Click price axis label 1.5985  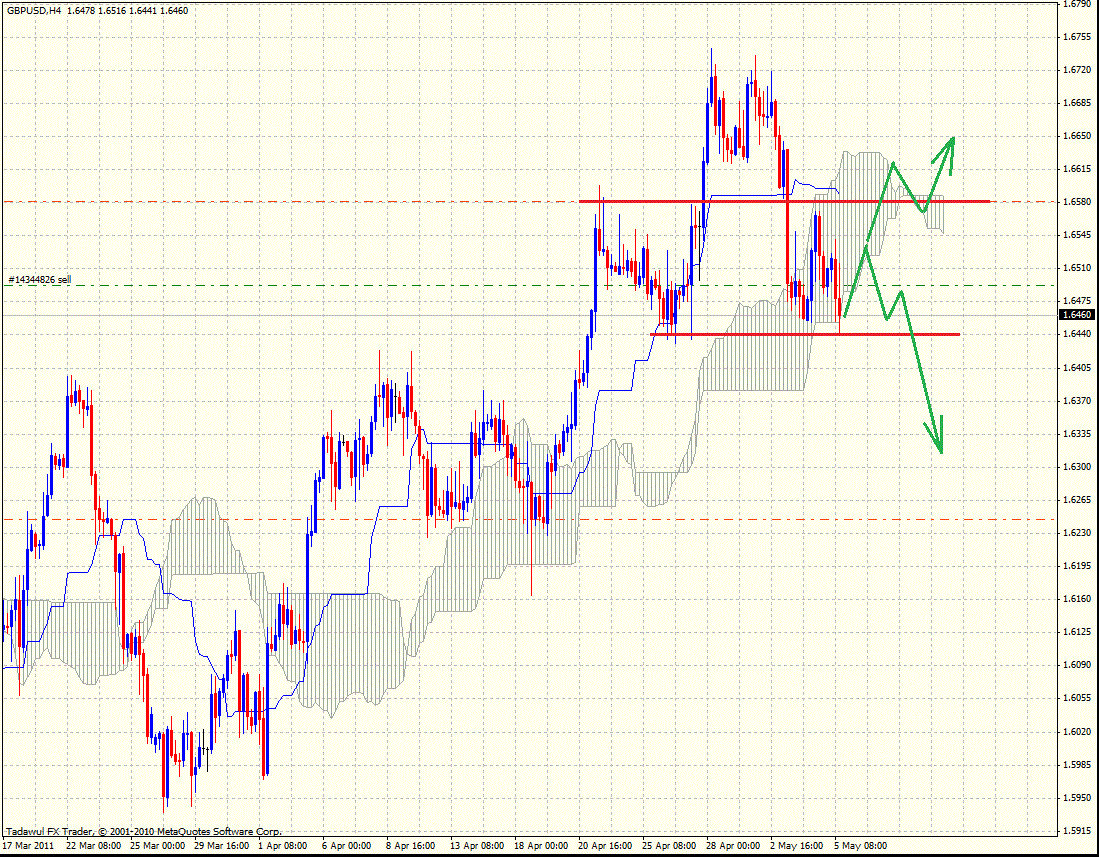(x=1077, y=765)
